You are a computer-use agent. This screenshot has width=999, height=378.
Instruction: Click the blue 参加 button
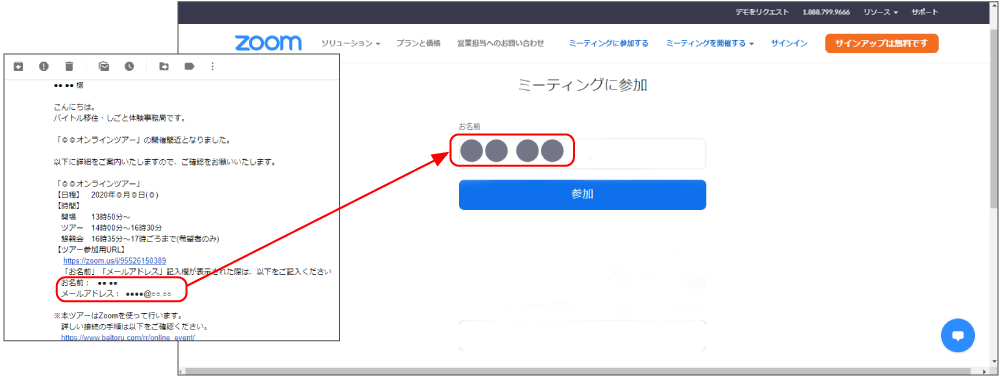tap(582, 194)
